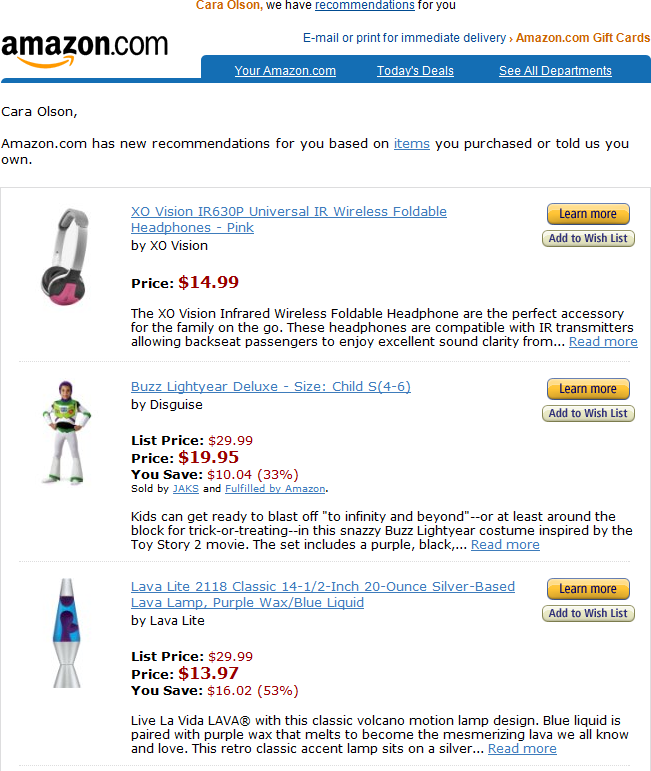Viewport: 651px width, 771px height.
Task: Click Fulfilled by Amazon link
Action: pyautogui.click(x=275, y=489)
